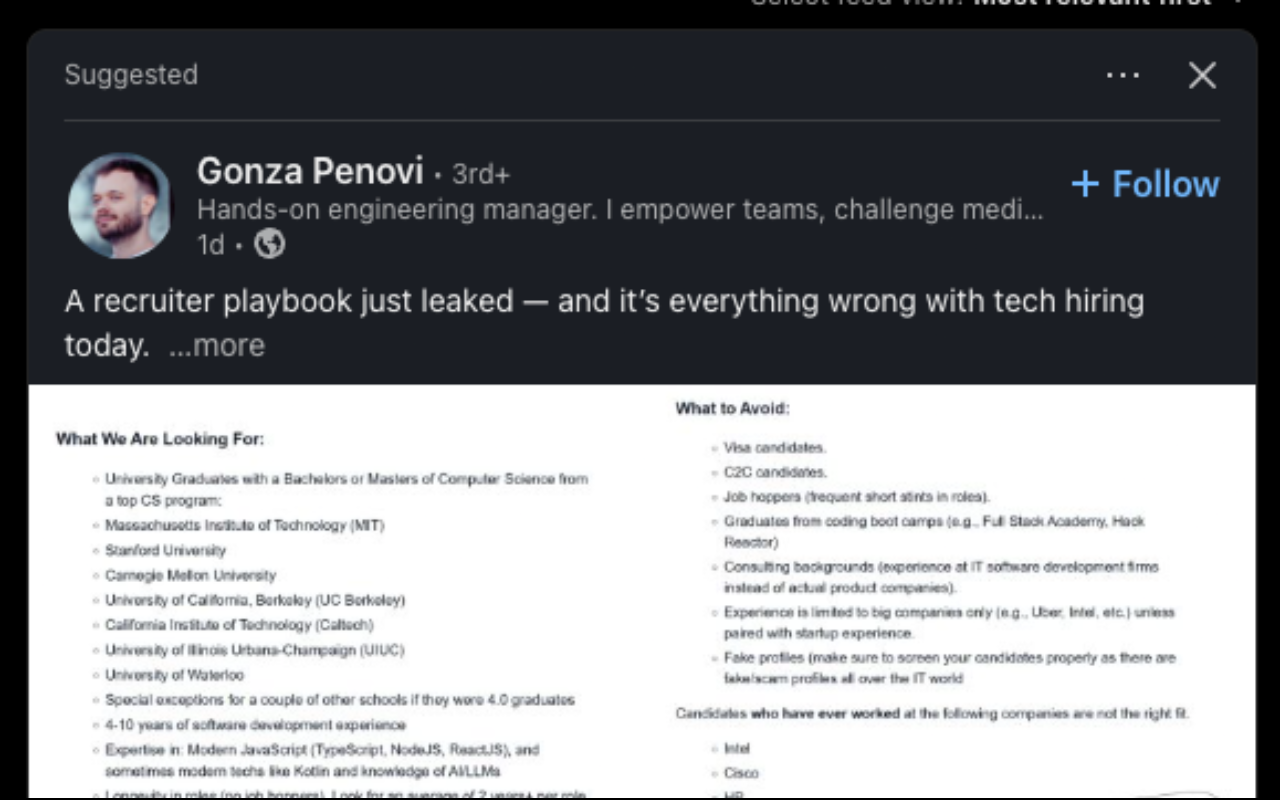Expand post text with '...more'
Viewport: 1280px width, 800px height.
point(217,345)
